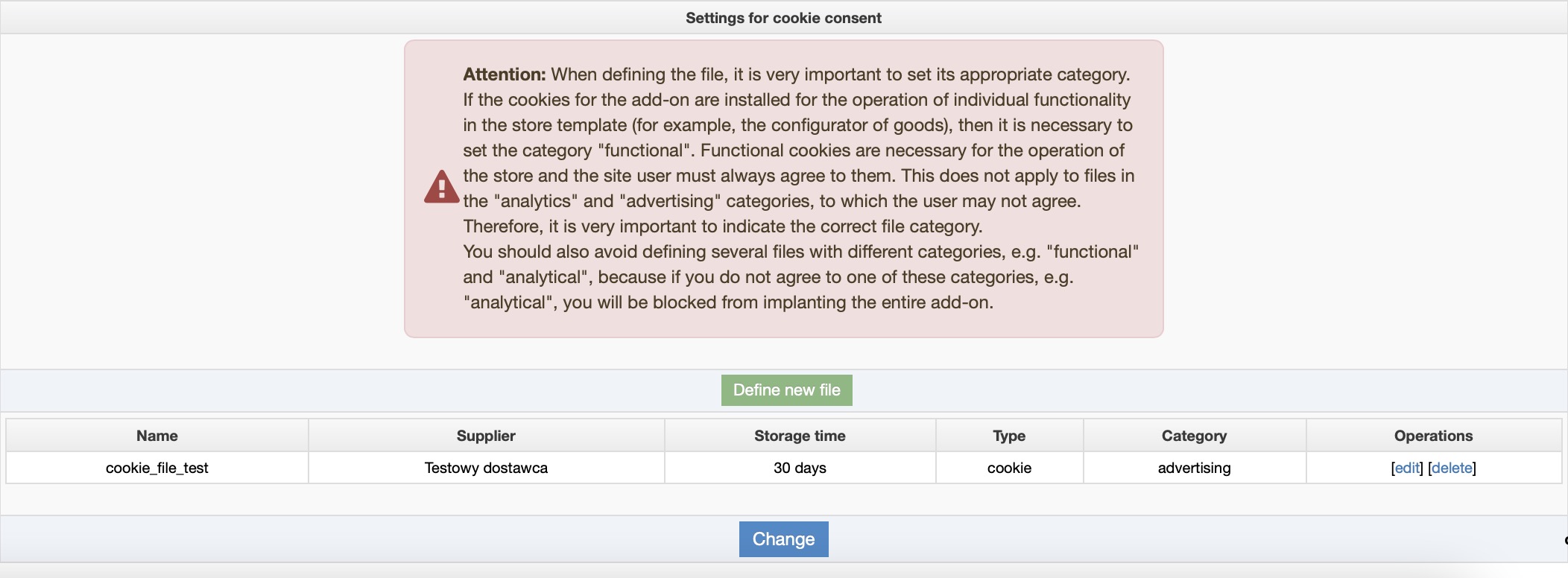Viewport: 1568px width, 578px height.
Task: Click the bold Attention label in warning
Action: (x=505, y=74)
